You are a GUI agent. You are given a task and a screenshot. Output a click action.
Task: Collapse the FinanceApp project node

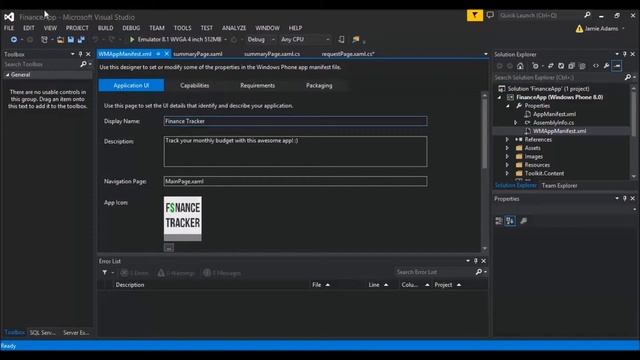click(x=500, y=97)
